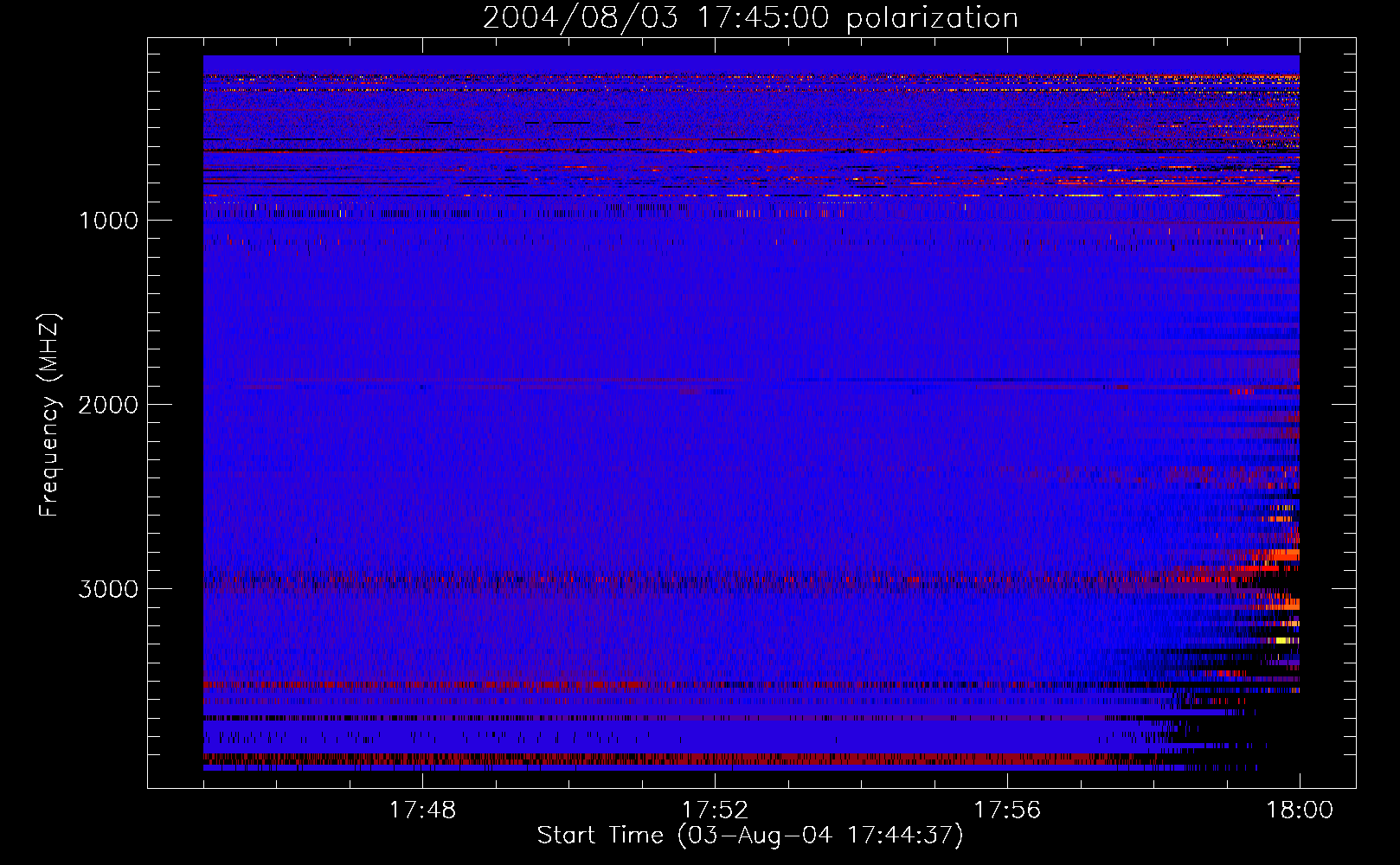Click the "Frequency (MHZ)" y-axis label

click(48, 414)
